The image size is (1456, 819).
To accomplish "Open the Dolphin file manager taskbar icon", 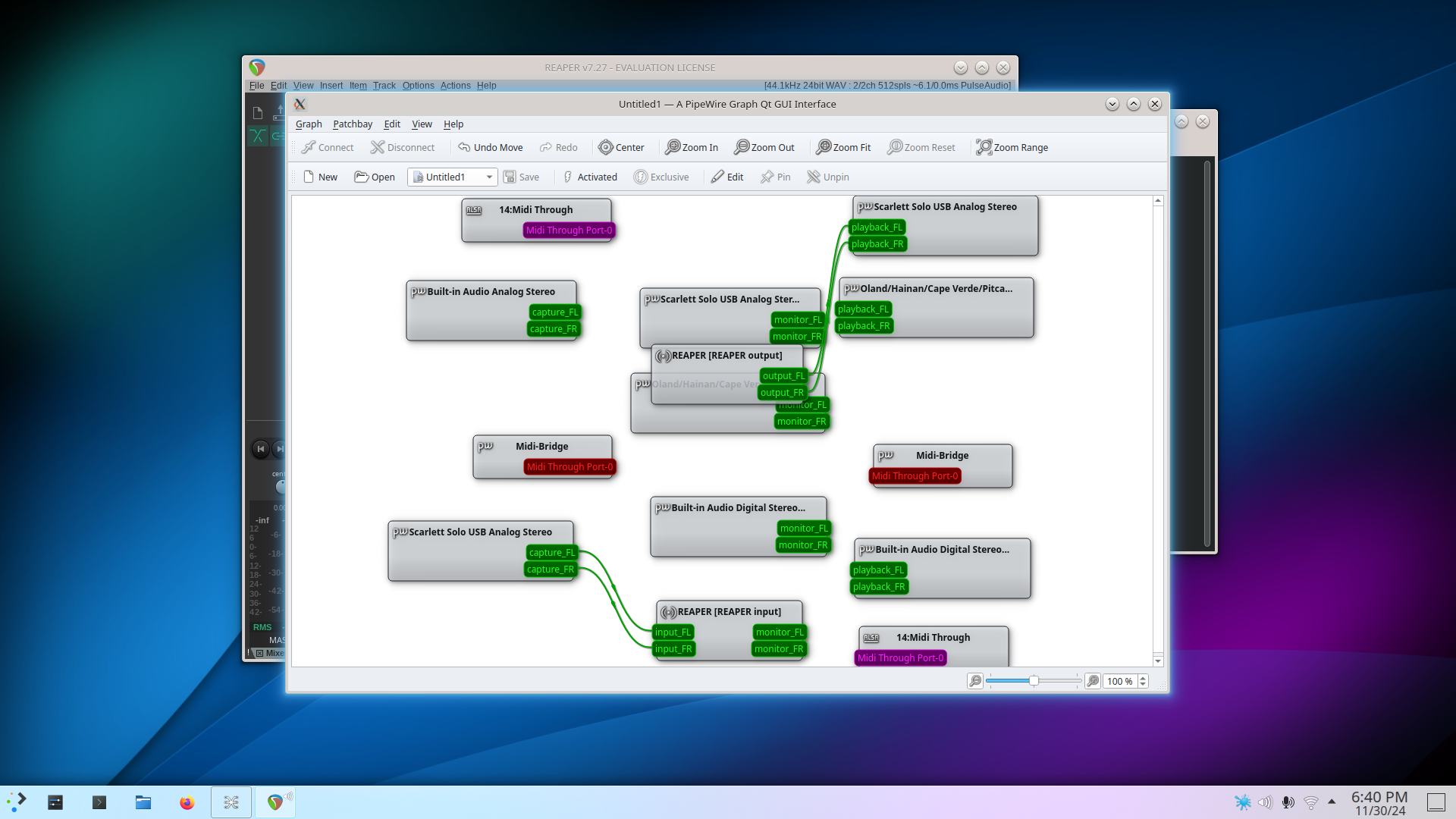I will coord(143,802).
